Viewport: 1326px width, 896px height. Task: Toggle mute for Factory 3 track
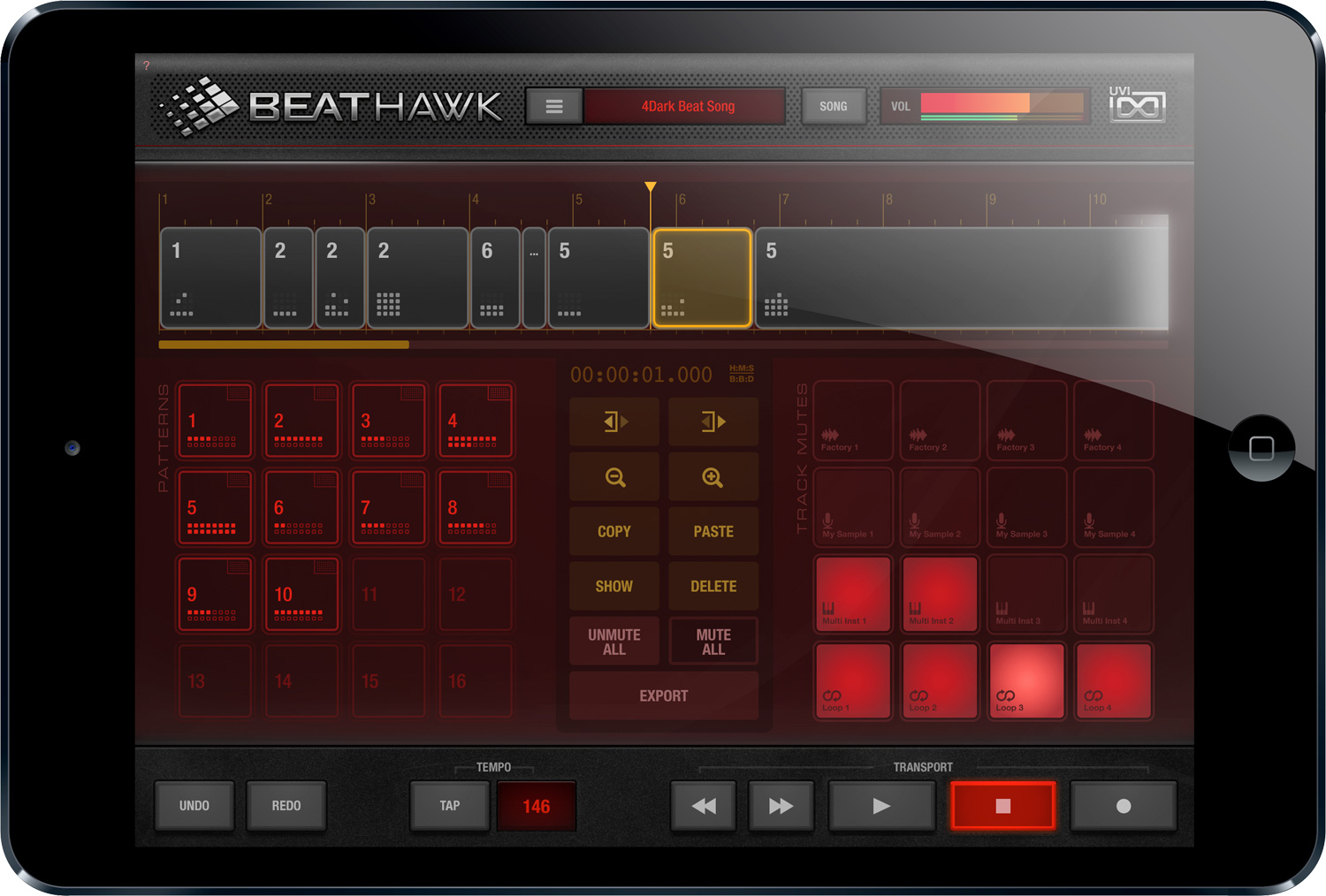tap(1026, 421)
